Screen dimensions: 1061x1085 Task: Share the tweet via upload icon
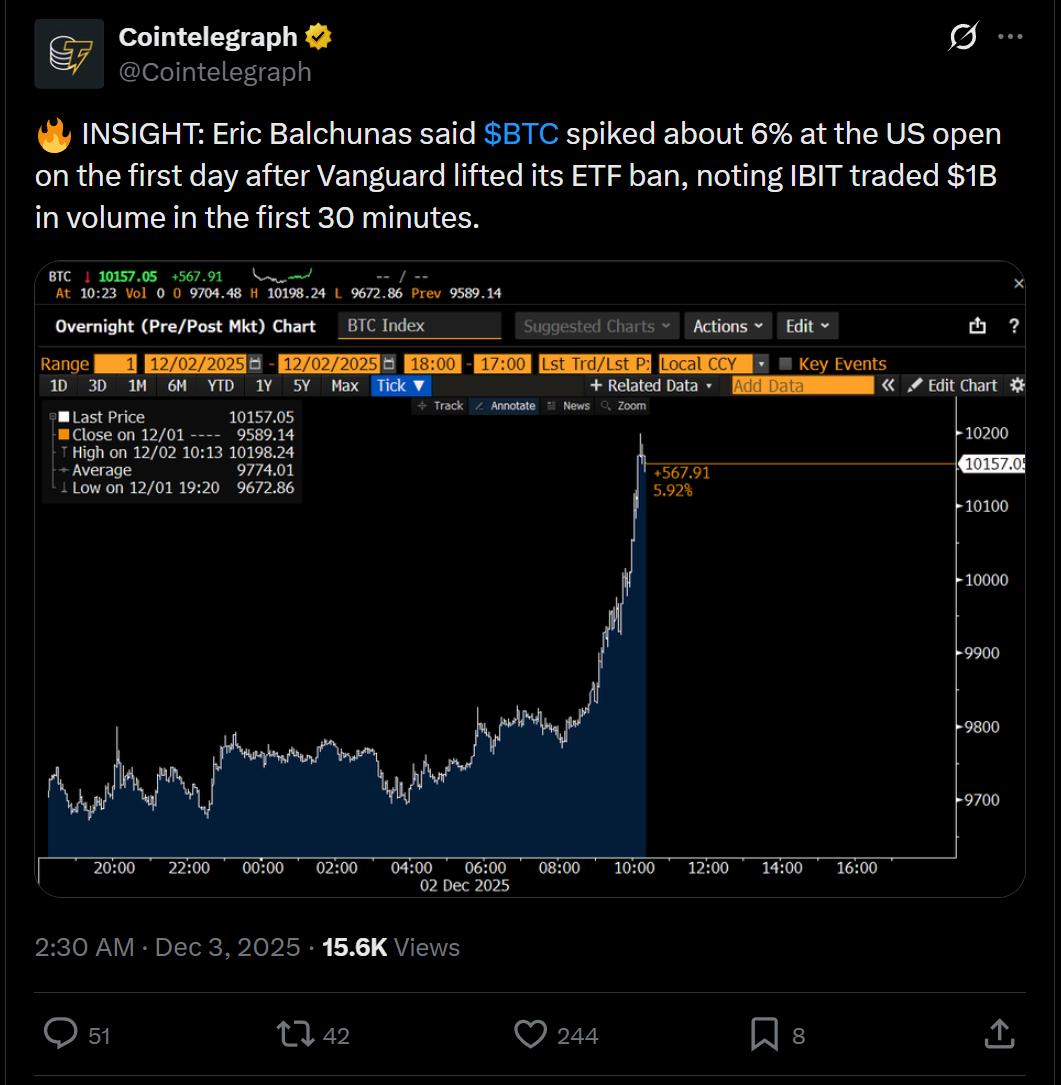click(999, 1034)
